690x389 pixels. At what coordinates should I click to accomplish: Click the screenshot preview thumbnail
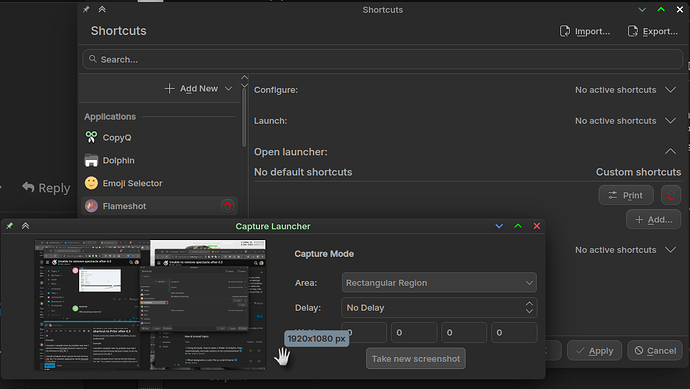150,305
